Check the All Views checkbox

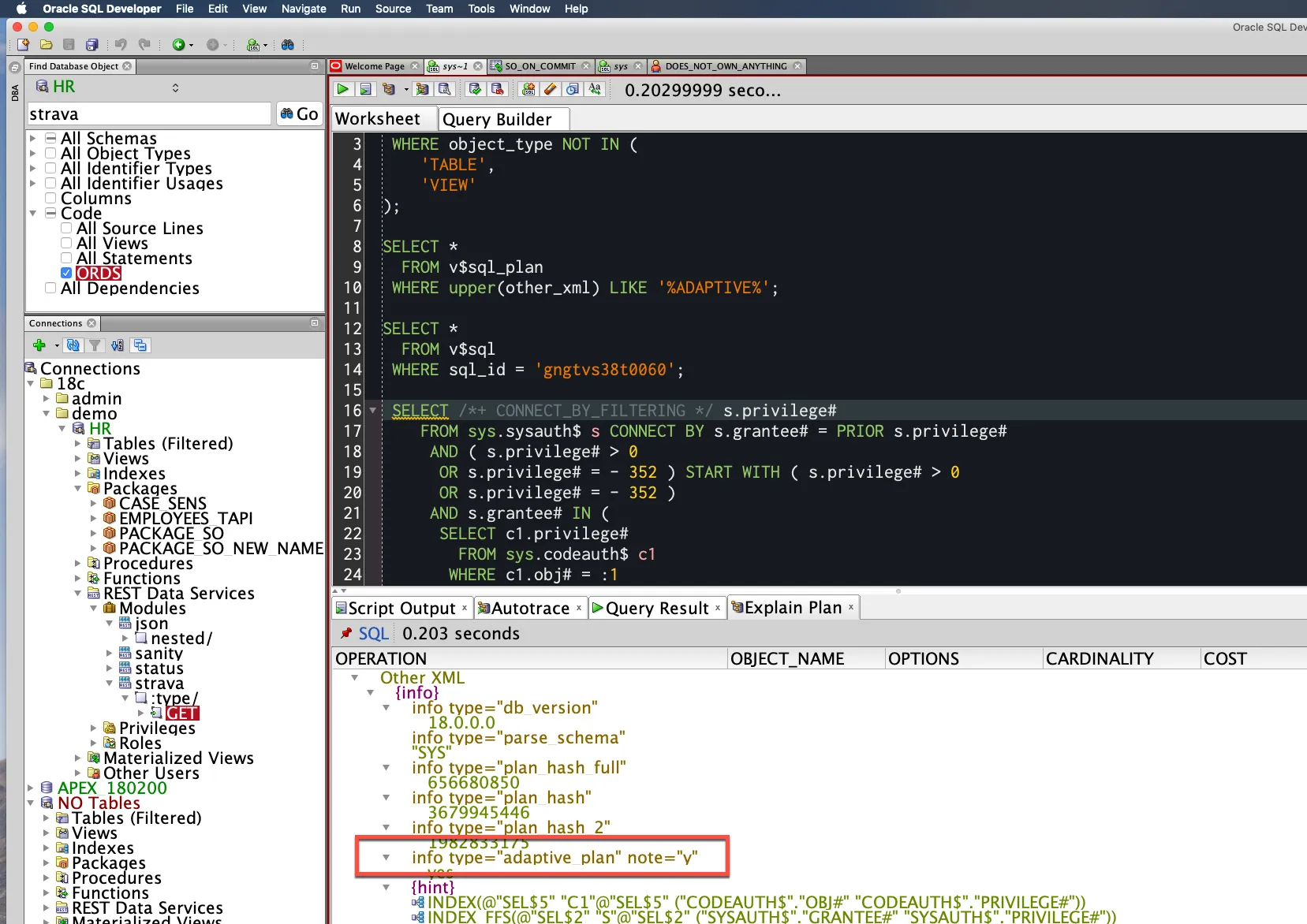[x=66, y=243]
